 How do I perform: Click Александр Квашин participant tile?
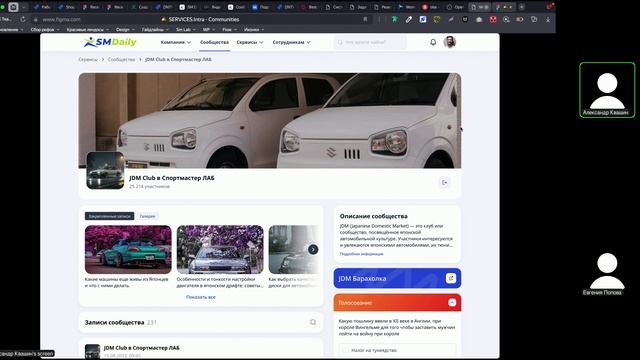607,90
